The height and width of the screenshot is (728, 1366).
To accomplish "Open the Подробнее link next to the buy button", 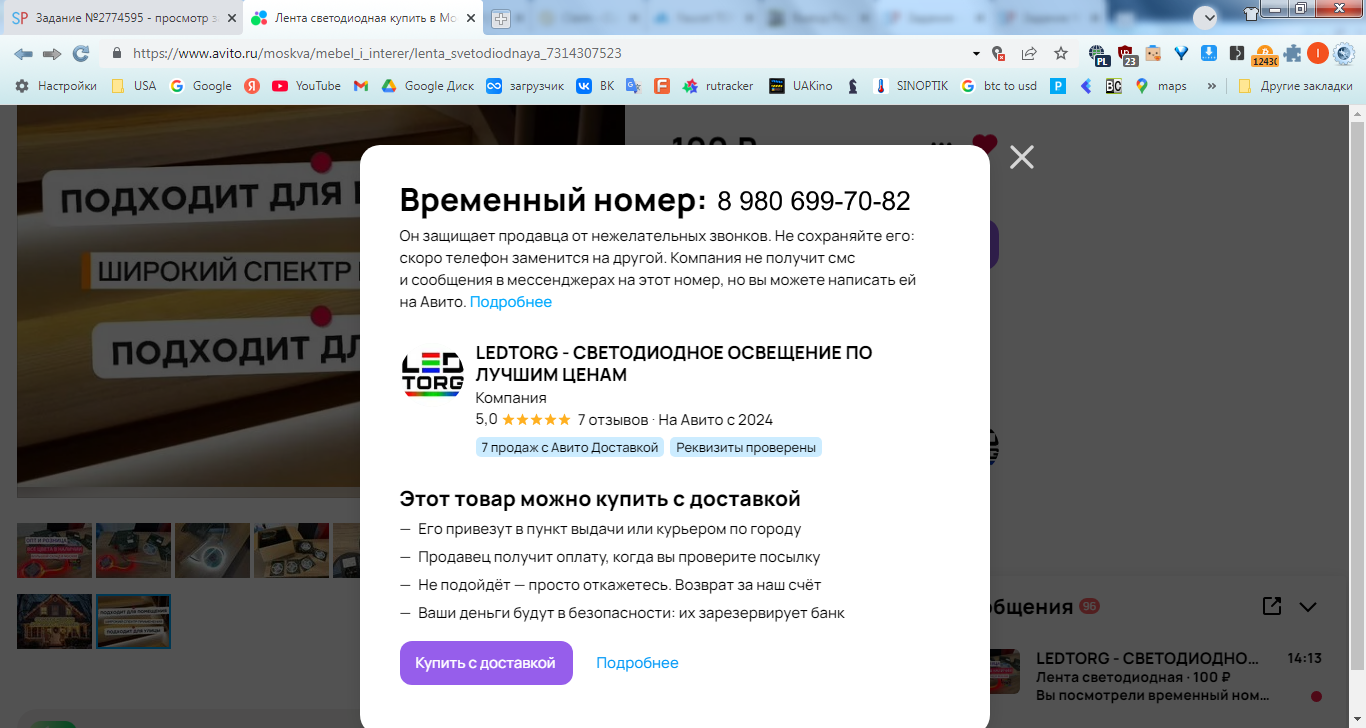I will point(637,663).
